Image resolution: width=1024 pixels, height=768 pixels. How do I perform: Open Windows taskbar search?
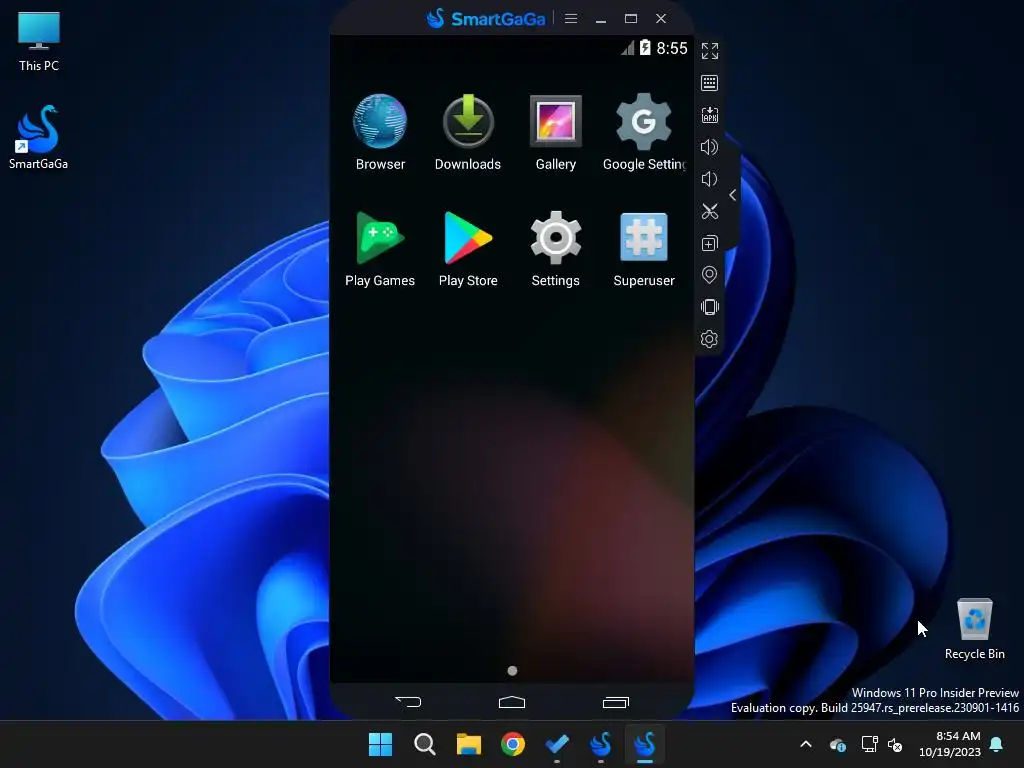[x=424, y=744]
